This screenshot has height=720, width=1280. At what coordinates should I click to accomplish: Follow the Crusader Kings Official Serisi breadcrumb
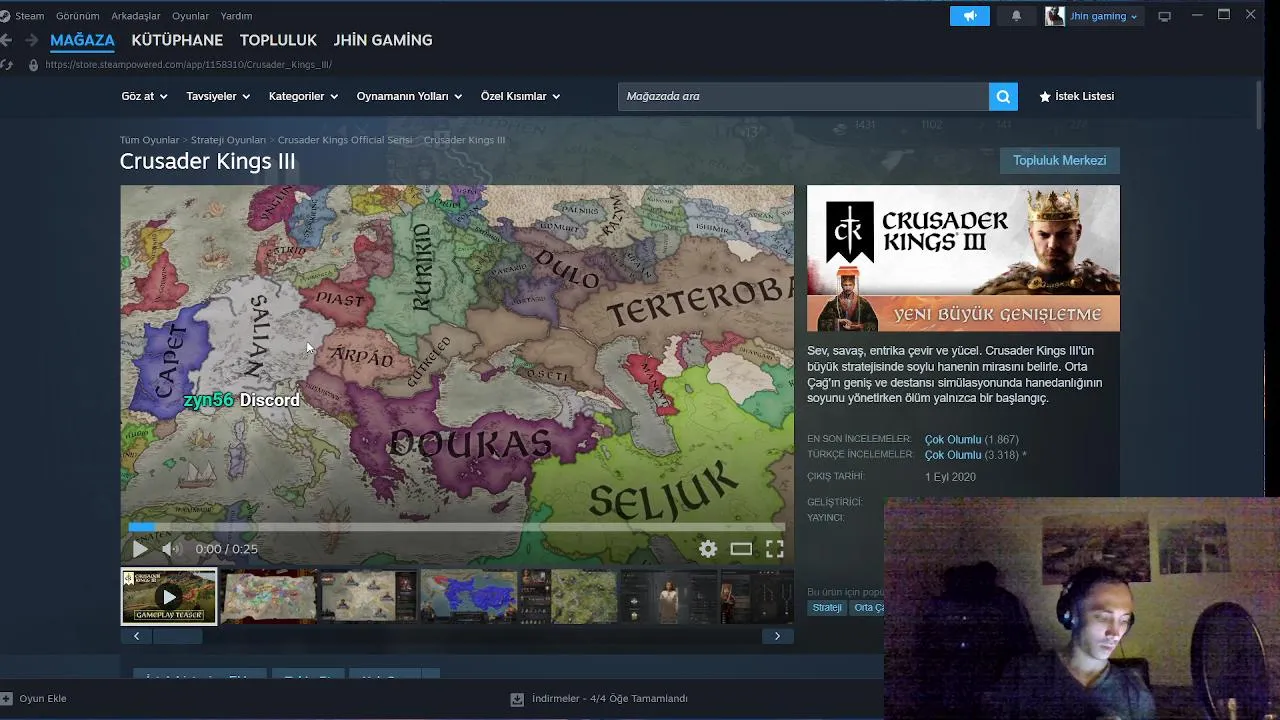(344, 140)
